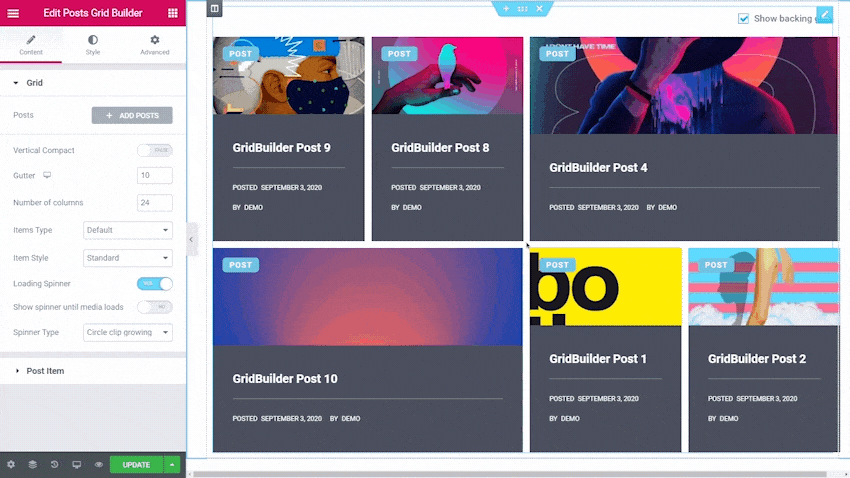Open the GridBuilder Post 1 title link
The height and width of the screenshot is (478, 850).
pos(598,358)
